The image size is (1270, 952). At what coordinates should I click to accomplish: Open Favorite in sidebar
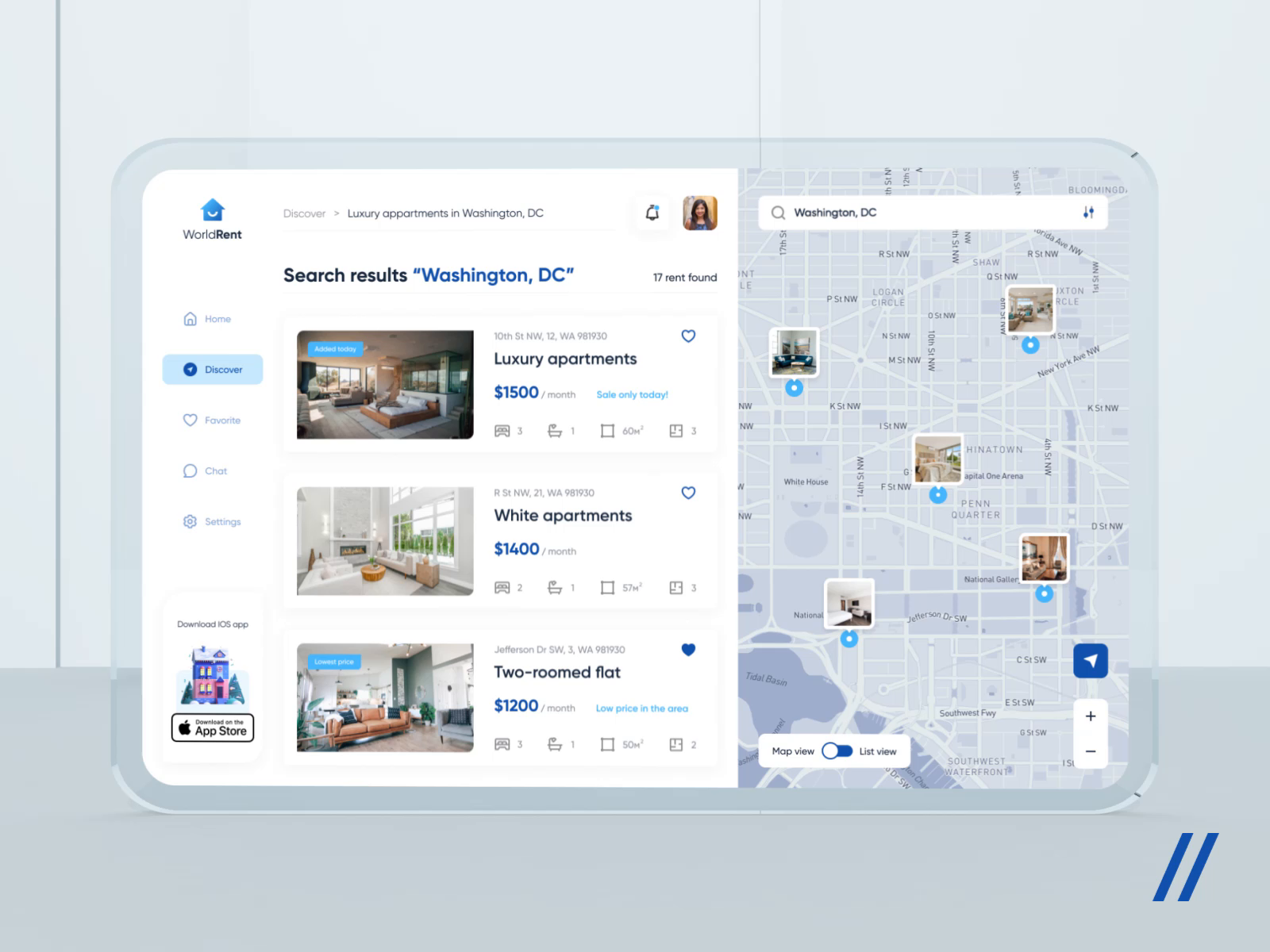click(x=212, y=420)
